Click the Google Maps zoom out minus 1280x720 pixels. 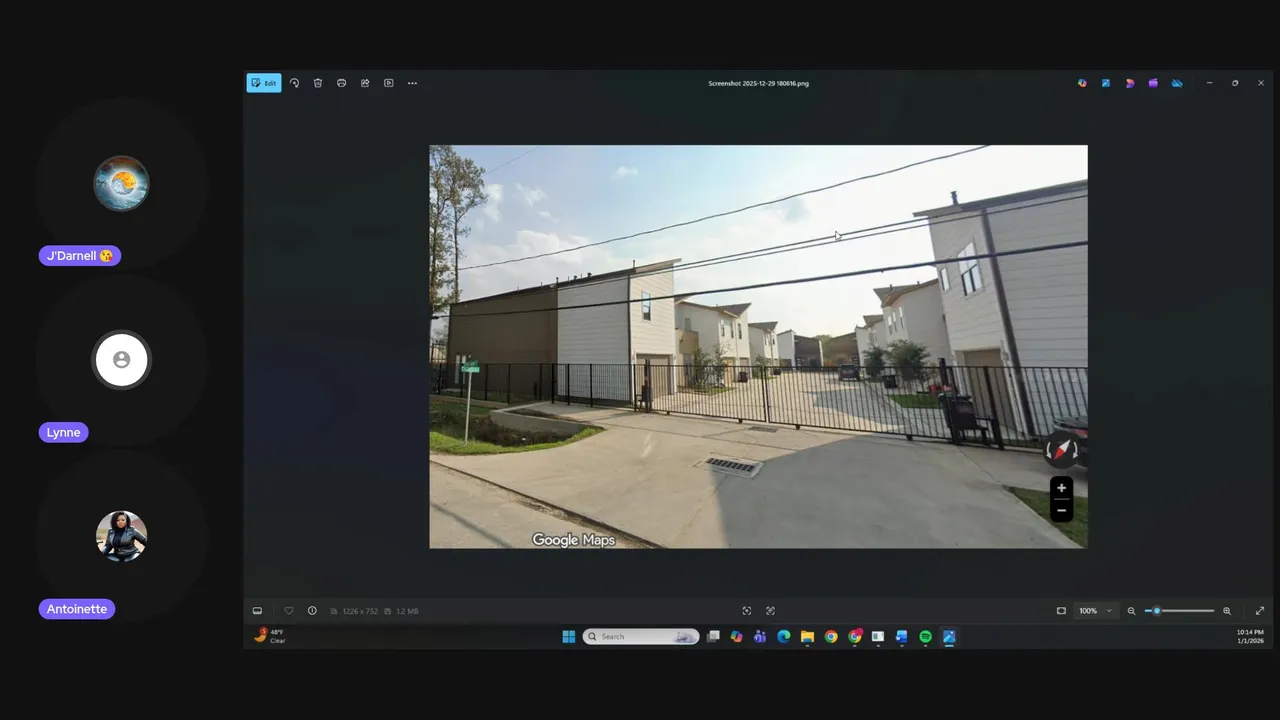pyautogui.click(x=1062, y=510)
